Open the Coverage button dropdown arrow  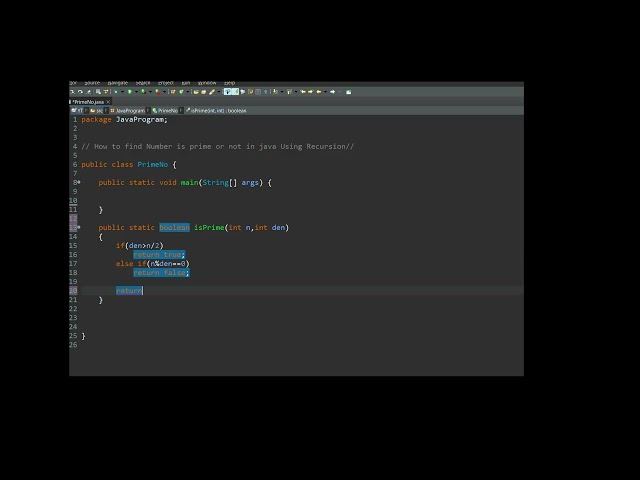tap(150, 92)
